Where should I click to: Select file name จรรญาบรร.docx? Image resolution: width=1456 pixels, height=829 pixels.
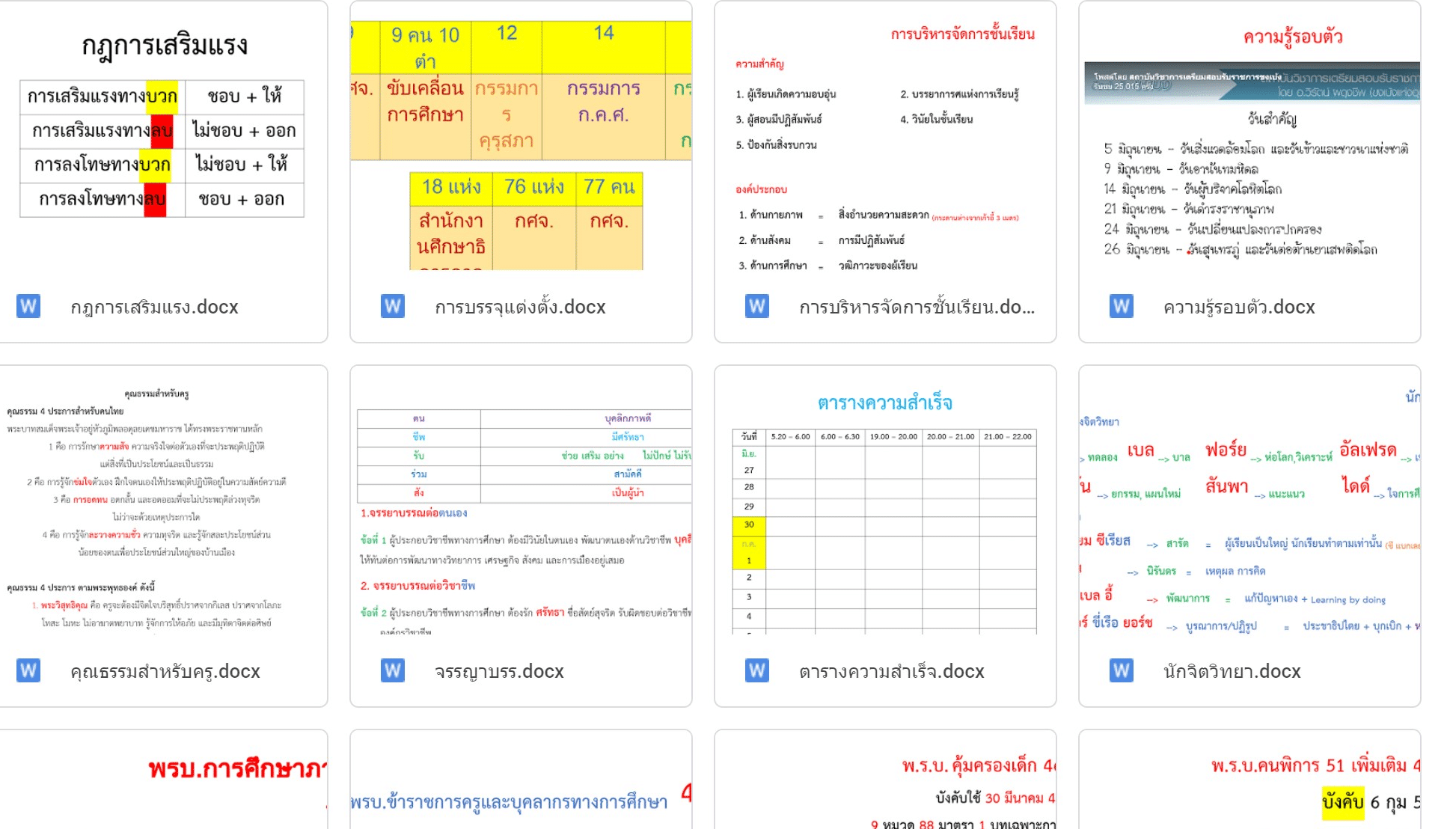click(x=499, y=671)
